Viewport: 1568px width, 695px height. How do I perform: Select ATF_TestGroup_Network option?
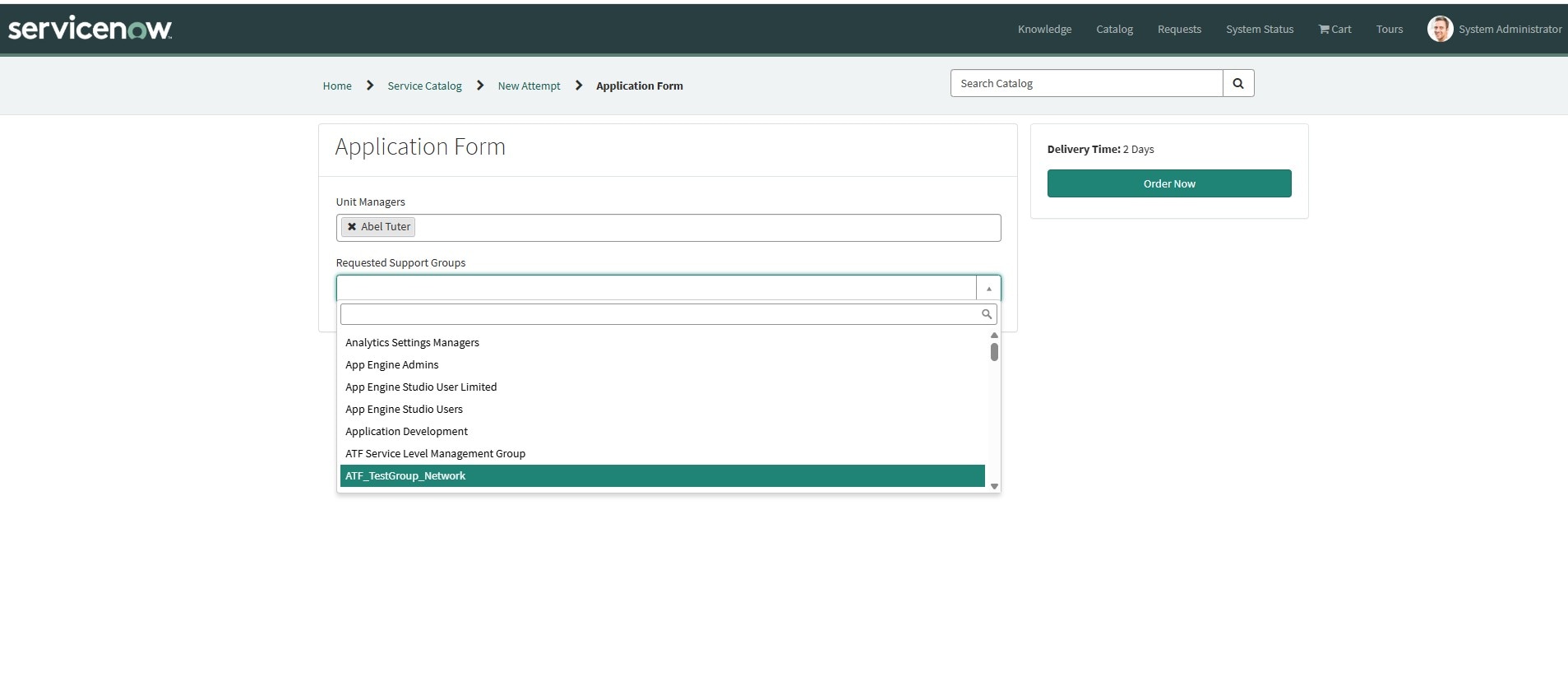click(x=663, y=475)
